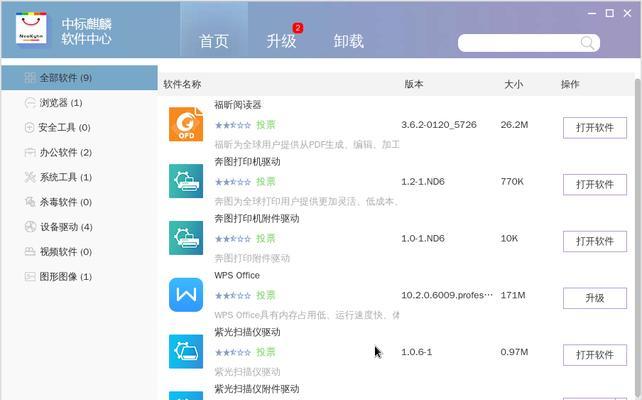The width and height of the screenshot is (642, 400).
Task: Click the 操作 column header
Action: pos(570,84)
